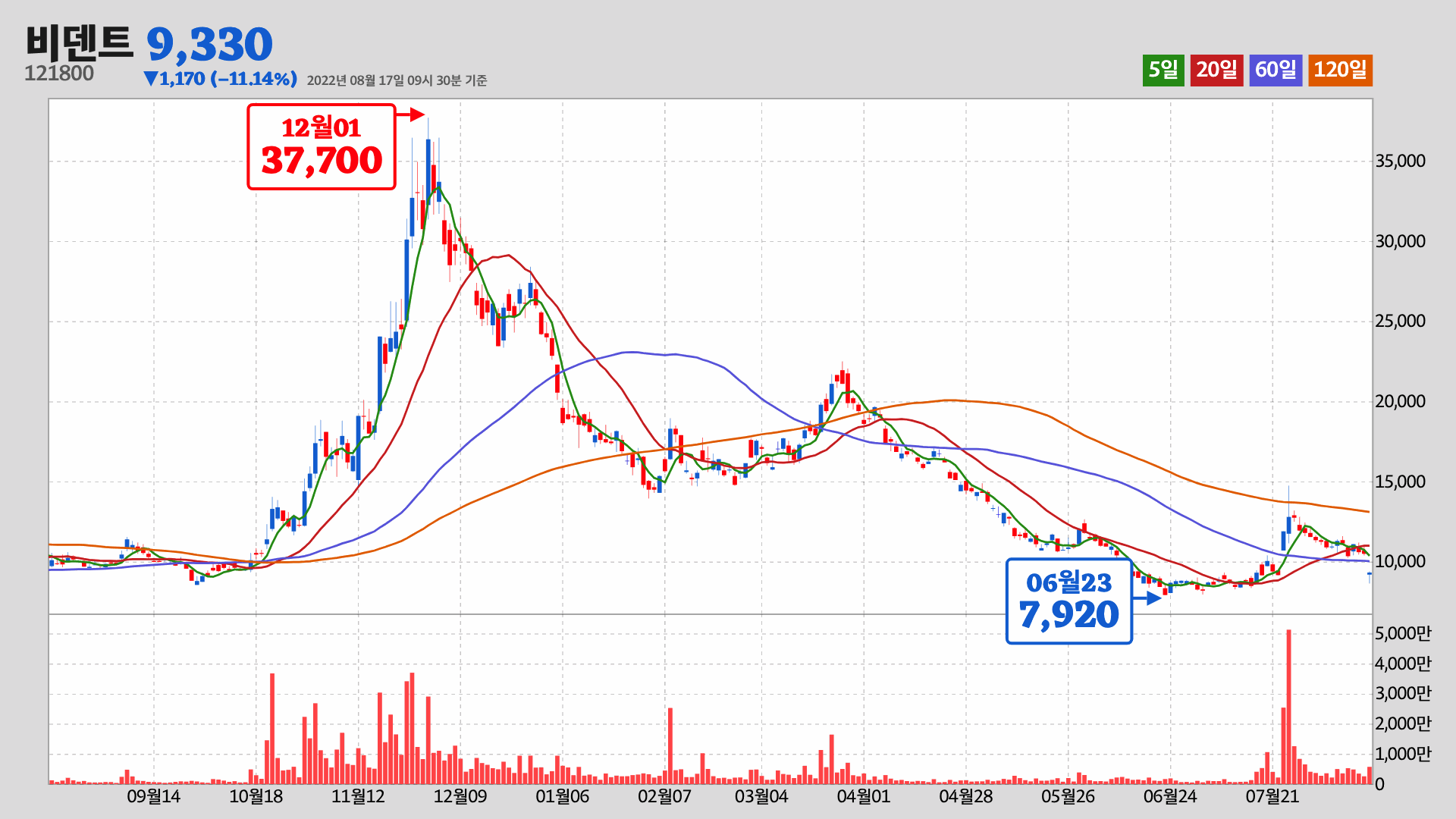Click the stock code 121800
This screenshot has width=1456, height=819.
pyautogui.click(x=59, y=74)
